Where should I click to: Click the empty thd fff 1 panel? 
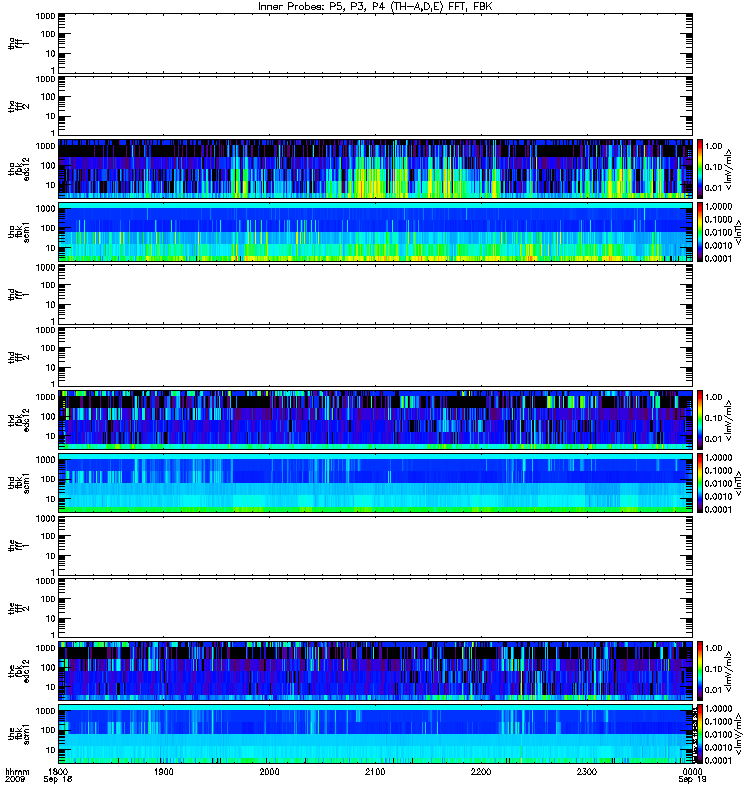tap(376, 294)
